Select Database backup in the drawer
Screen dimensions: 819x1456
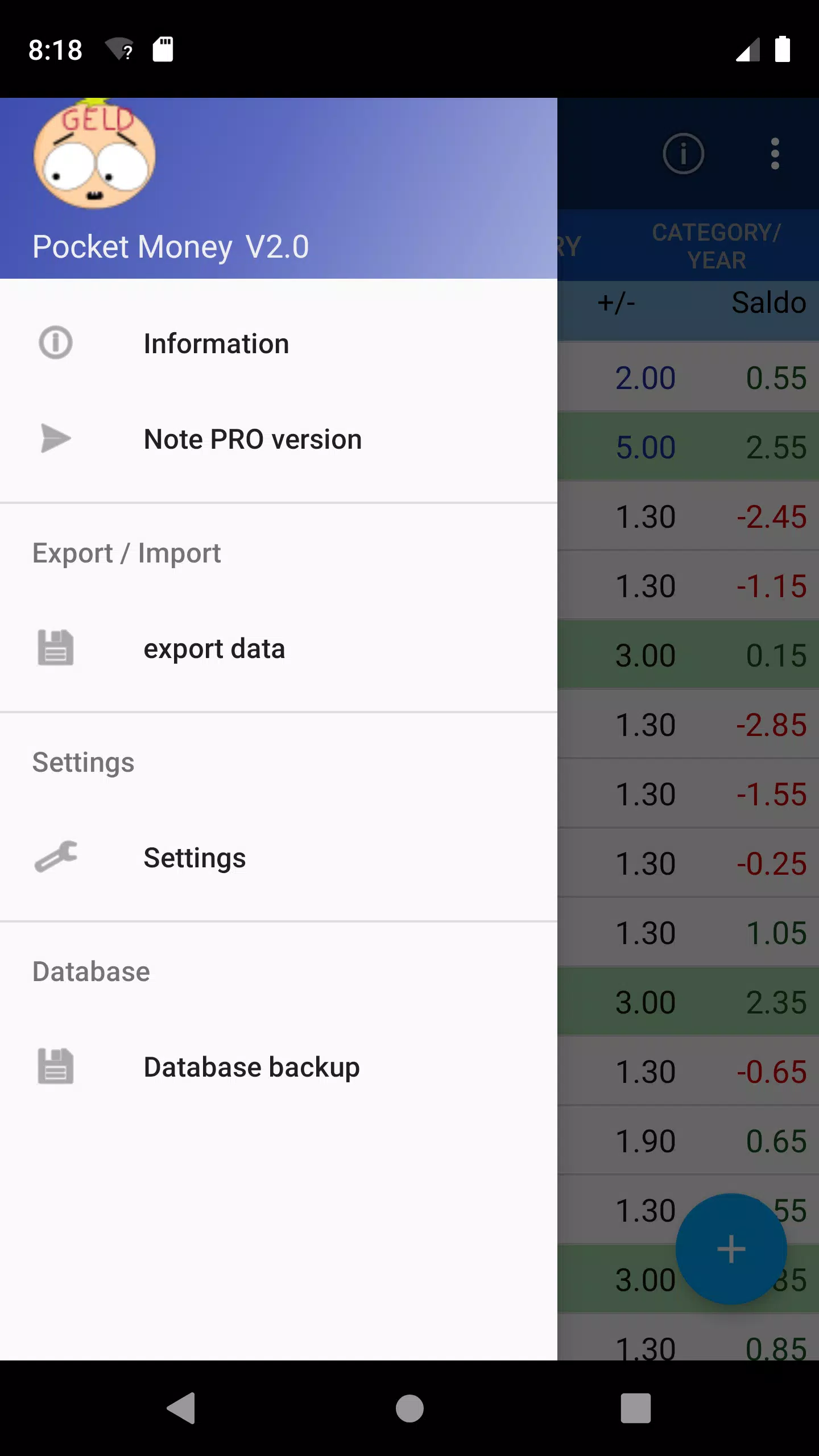(279, 1067)
